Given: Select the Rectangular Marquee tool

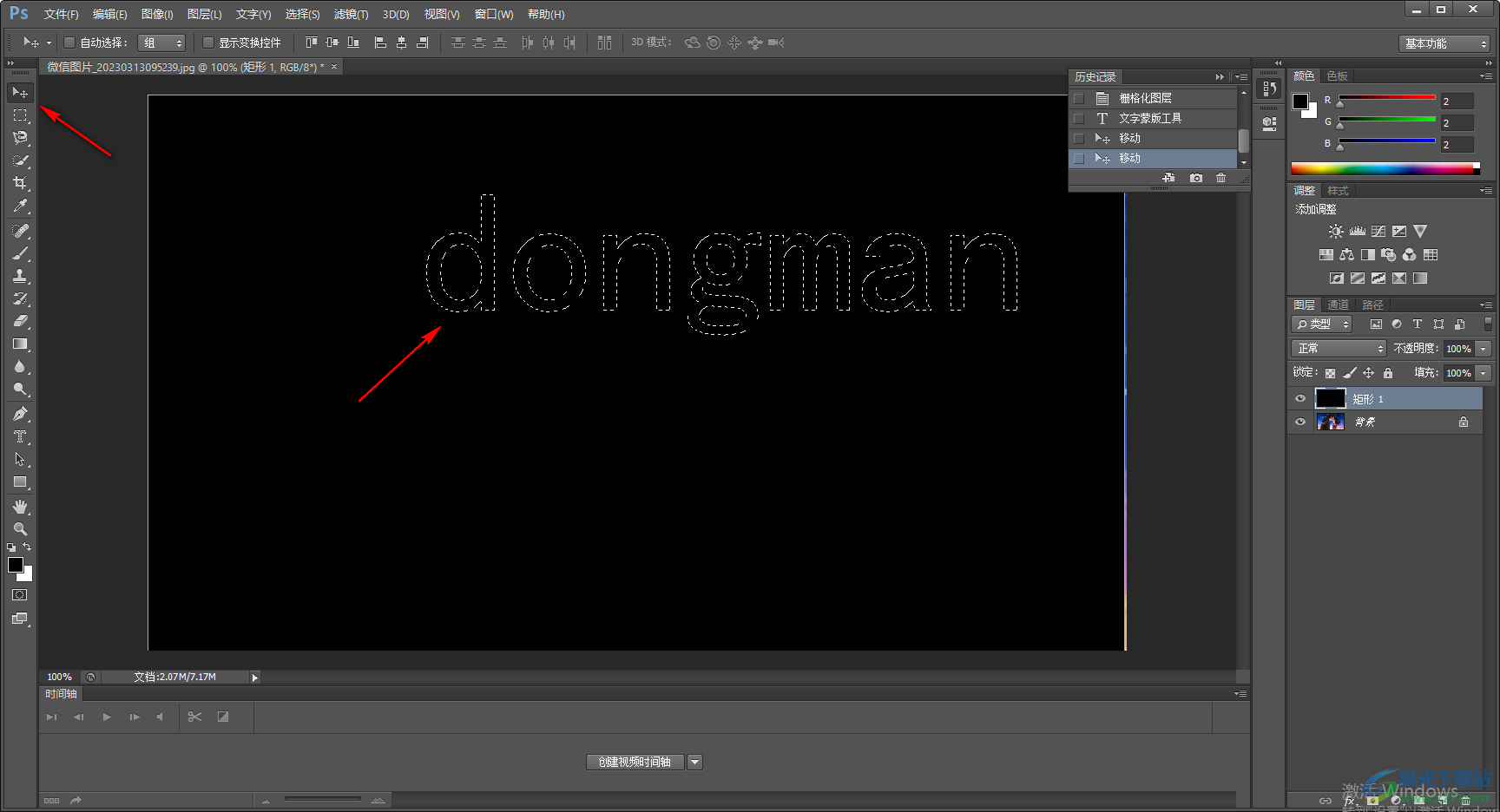Looking at the screenshot, I should pyautogui.click(x=20, y=115).
